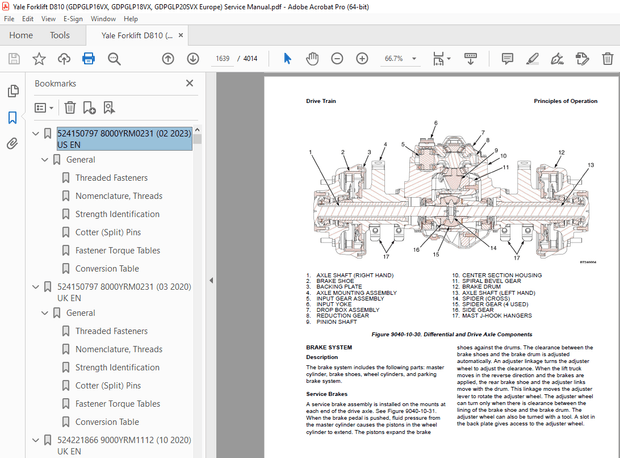The image size is (620, 458).
Task: Click the Save file icon
Action: click(14, 59)
